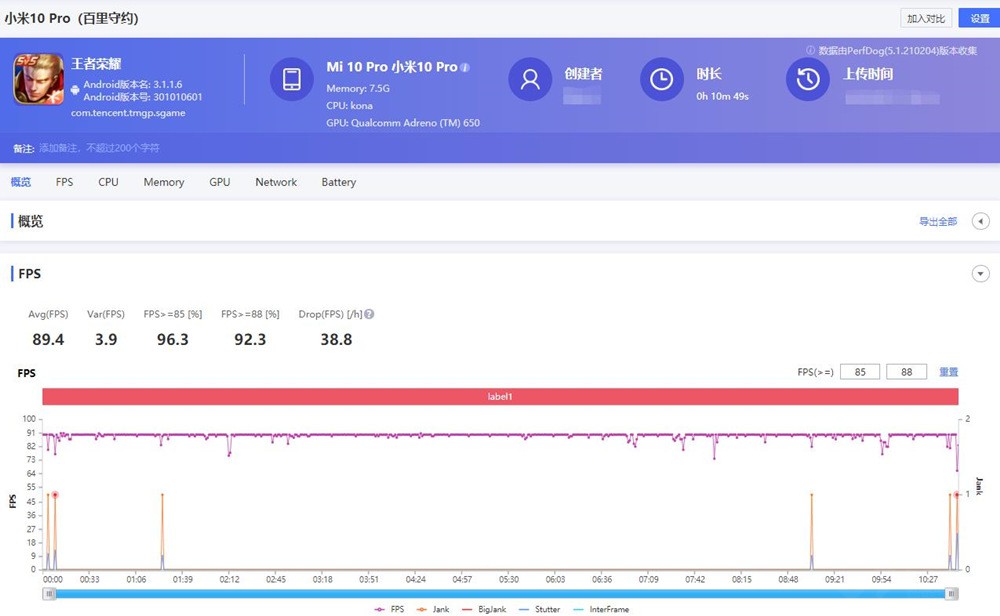1000x616 pixels.
Task: Click the package name com.tencent.tmgp.sgame
Action: 128,113
